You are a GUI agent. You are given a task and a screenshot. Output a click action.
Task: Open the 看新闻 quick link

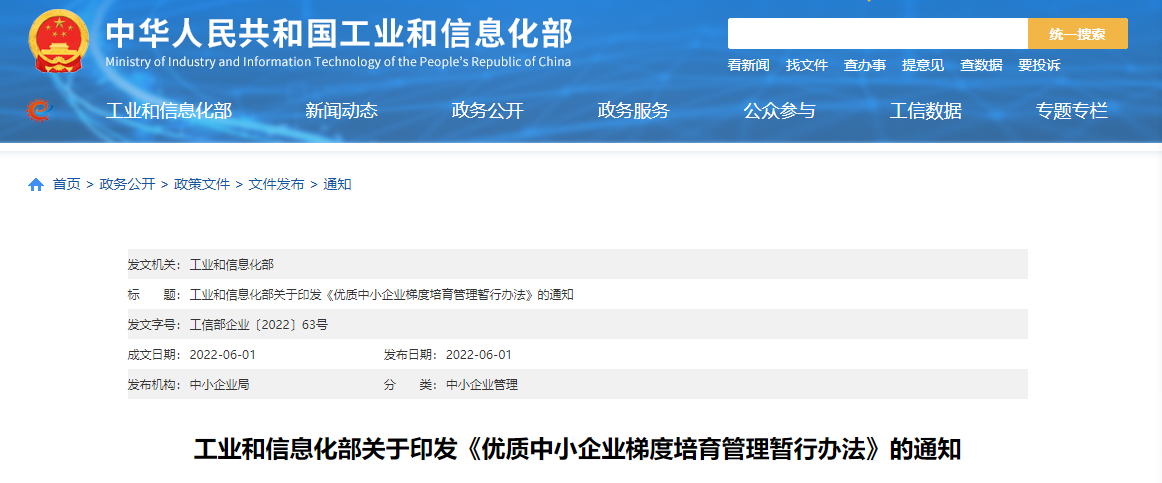point(748,65)
